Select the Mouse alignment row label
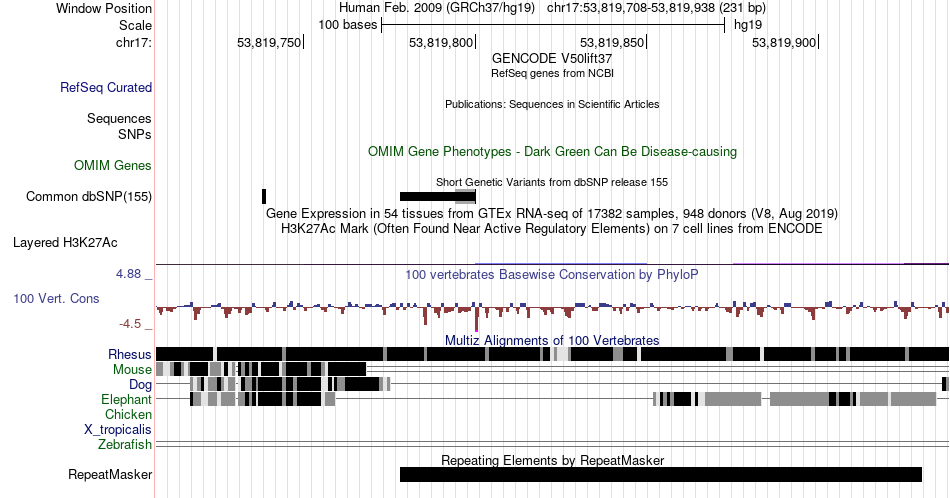Image resolution: width=950 pixels, height=498 pixels. click(x=132, y=370)
